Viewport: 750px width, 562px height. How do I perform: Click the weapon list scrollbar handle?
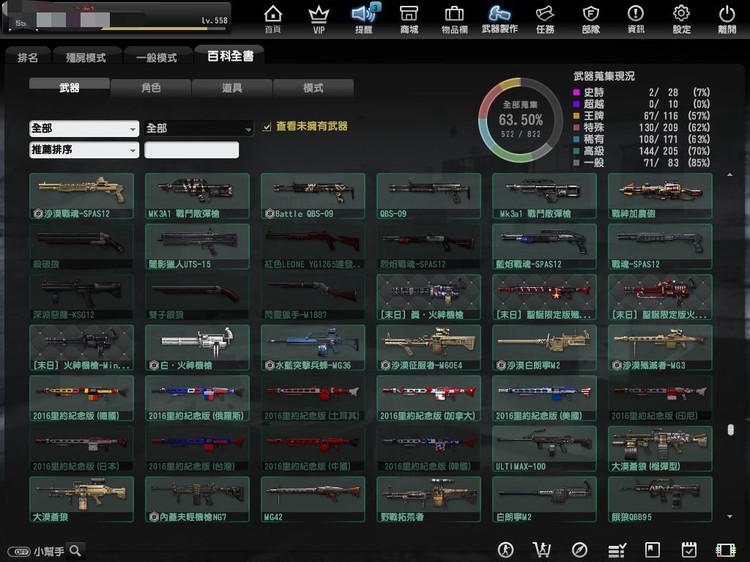click(x=730, y=430)
